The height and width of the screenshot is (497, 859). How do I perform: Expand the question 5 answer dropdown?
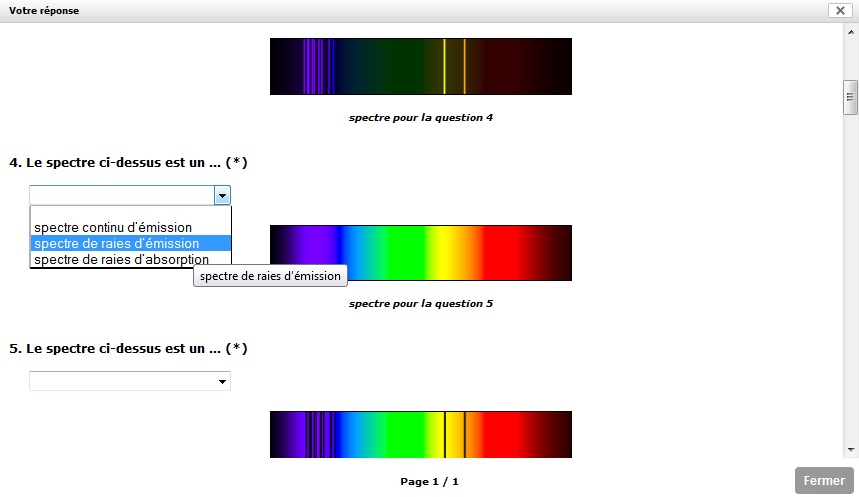(x=130, y=381)
